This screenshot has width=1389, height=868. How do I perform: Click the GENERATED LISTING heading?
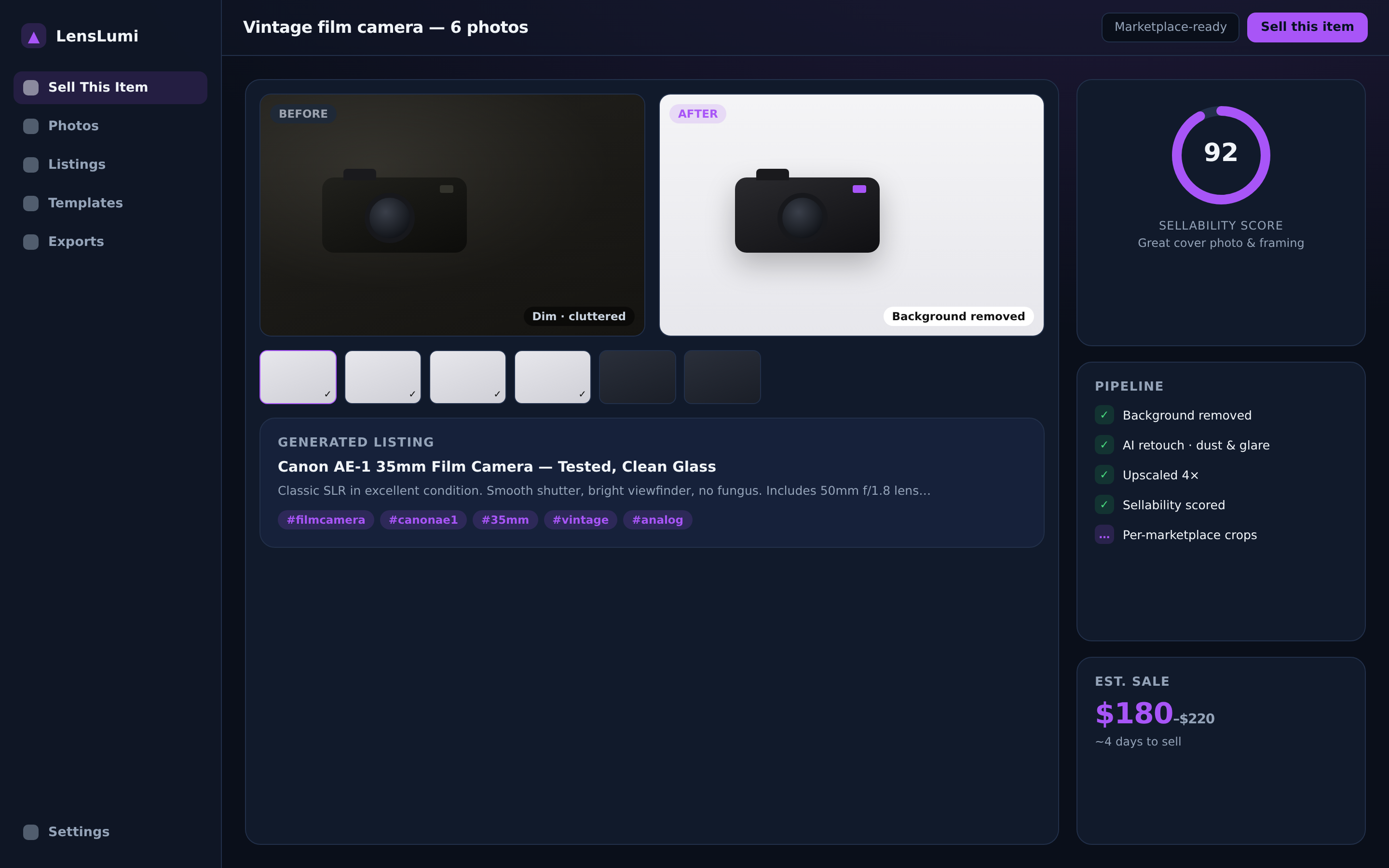click(x=356, y=442)
